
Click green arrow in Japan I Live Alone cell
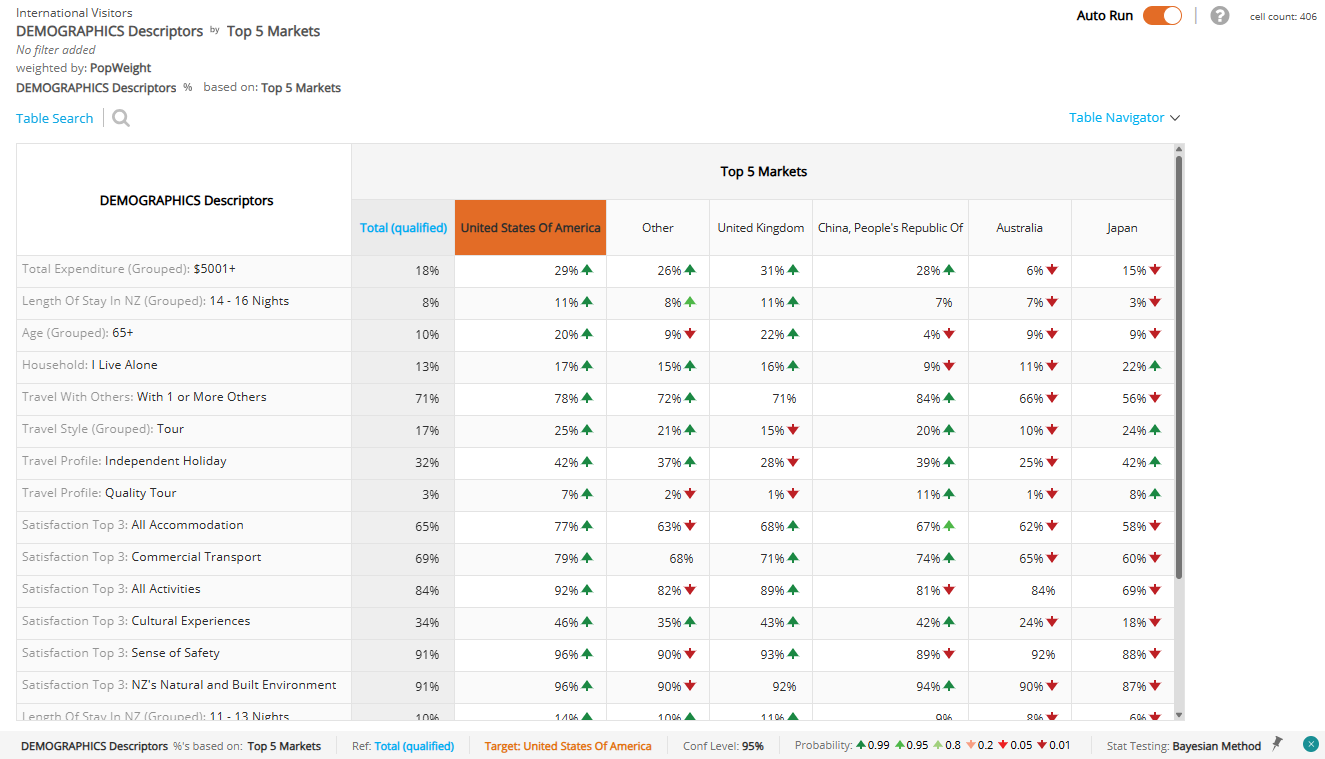(1155, 366)
